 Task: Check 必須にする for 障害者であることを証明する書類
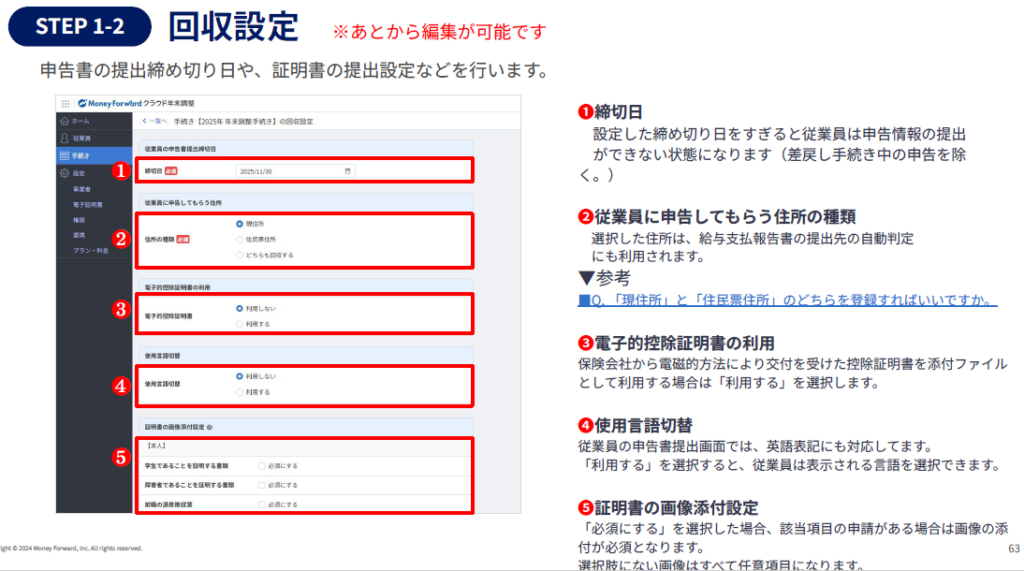[x=262, y=485]
